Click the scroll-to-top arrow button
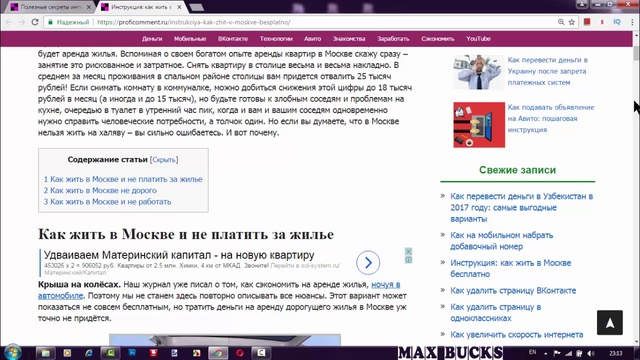The width and height of the screenshot is (640, 360). click(610, 322)
